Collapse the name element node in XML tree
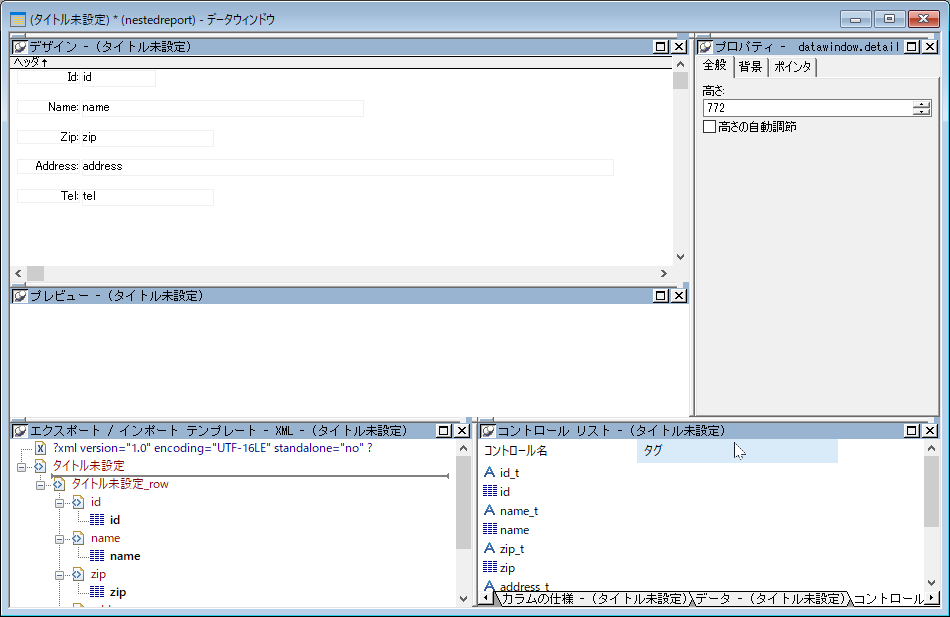The image size is (950, 617). [60, 538]
